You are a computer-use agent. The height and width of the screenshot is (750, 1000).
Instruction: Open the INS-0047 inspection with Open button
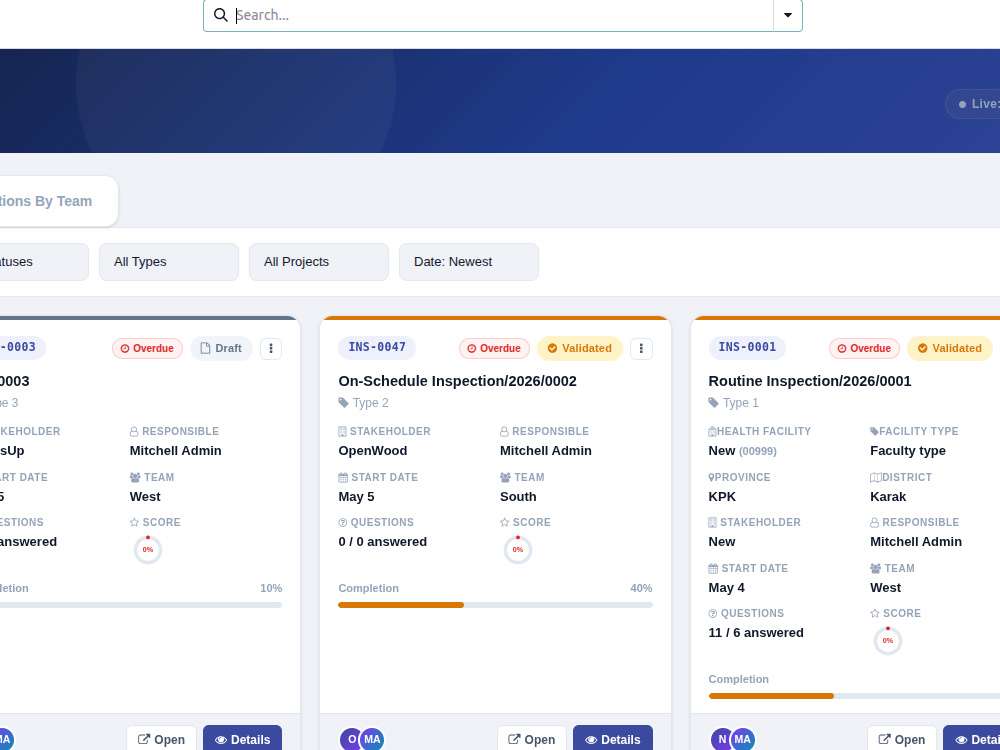point(531,739)
